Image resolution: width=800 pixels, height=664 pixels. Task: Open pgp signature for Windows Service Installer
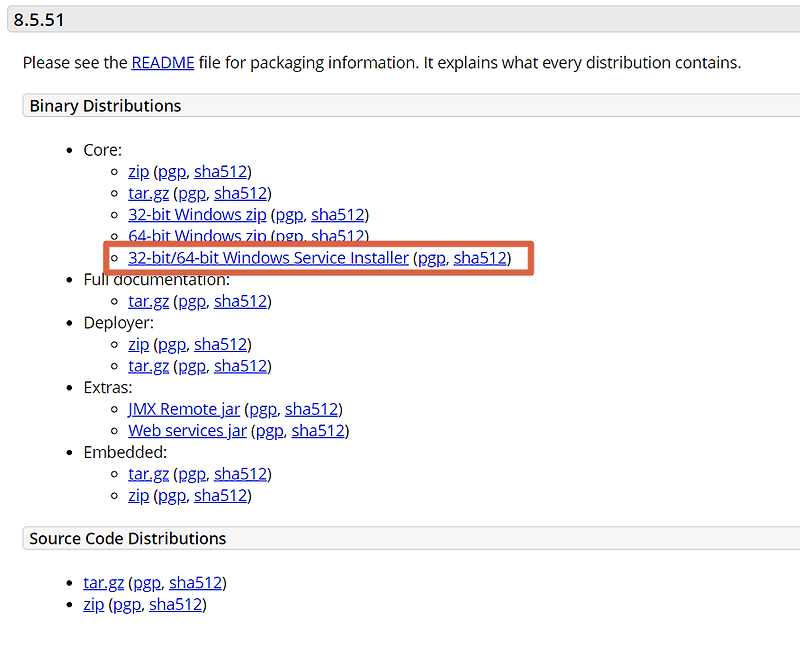pos(431,258)
